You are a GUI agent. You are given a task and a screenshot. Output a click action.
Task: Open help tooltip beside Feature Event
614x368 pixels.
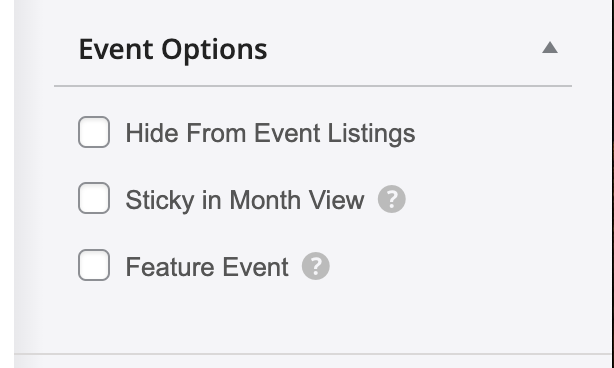pos(316,266)
